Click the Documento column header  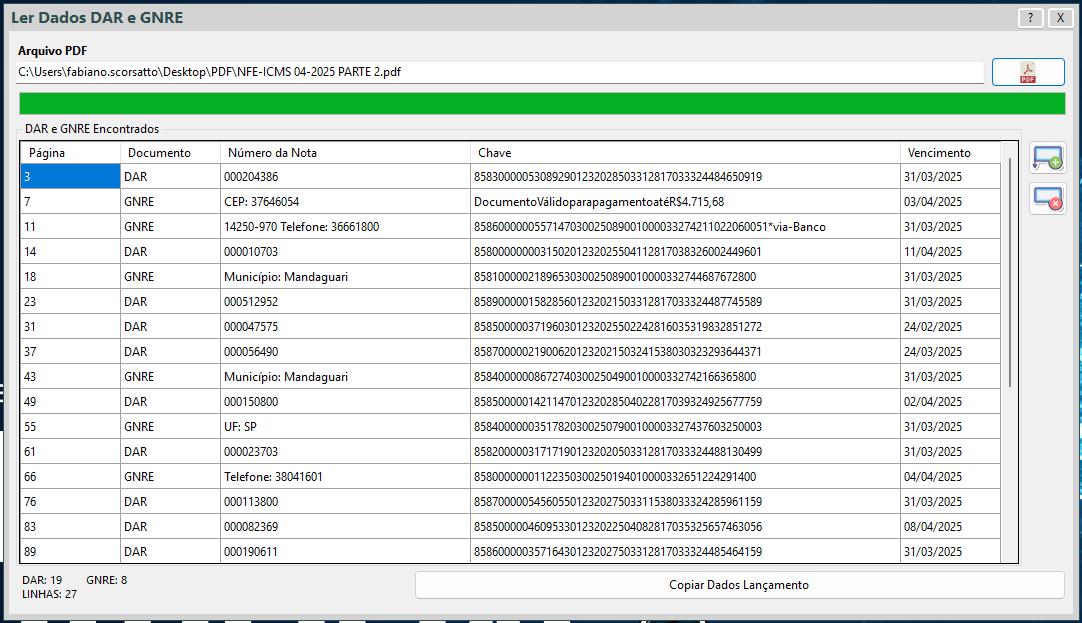pyautogui.click(x=170, y=153)
